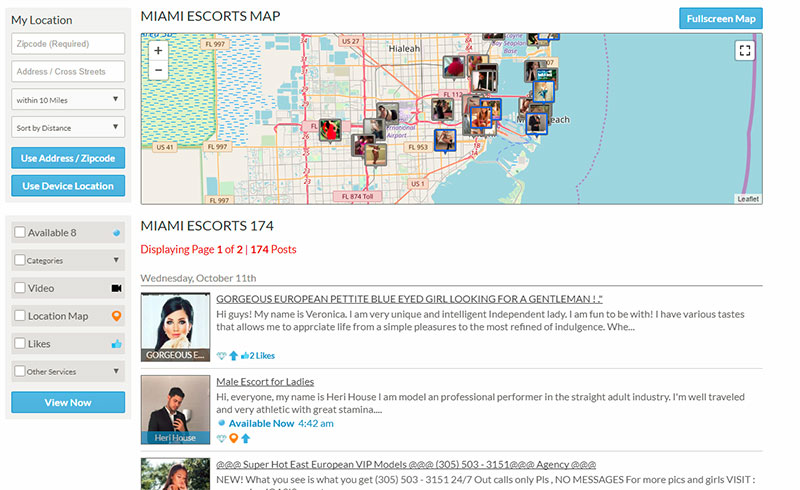The image size is (800, 490).
Task: Focus the Zipcode (Required) field
Action: (x=68, y=43)
